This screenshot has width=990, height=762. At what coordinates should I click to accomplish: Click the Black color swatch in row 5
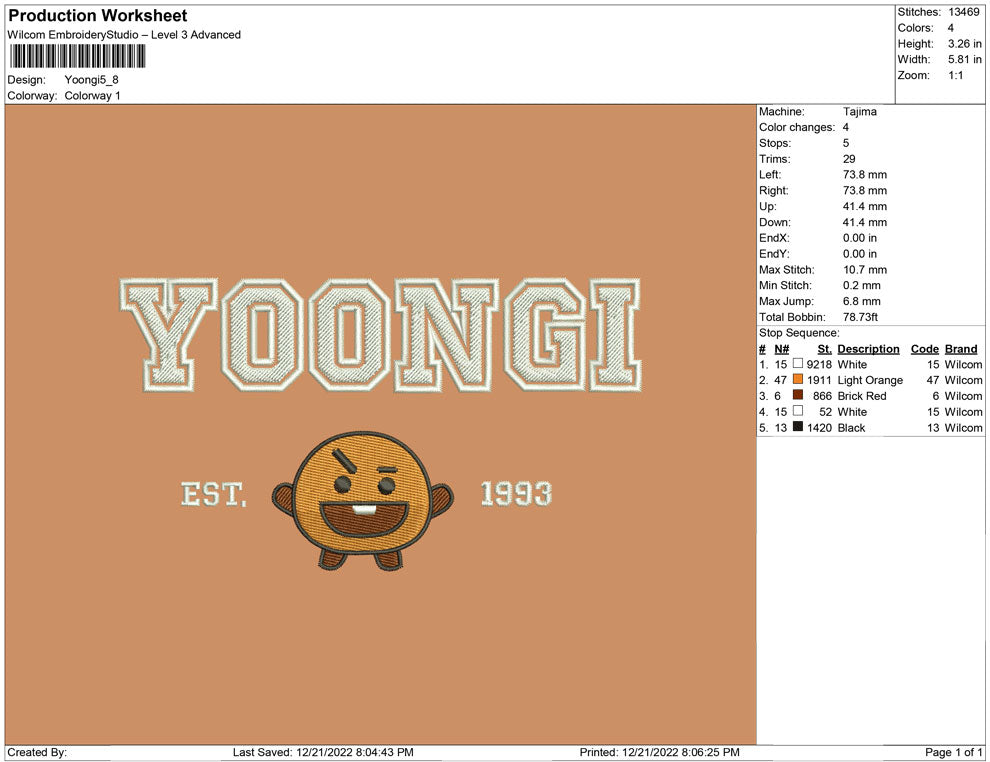tap(798, 427)
